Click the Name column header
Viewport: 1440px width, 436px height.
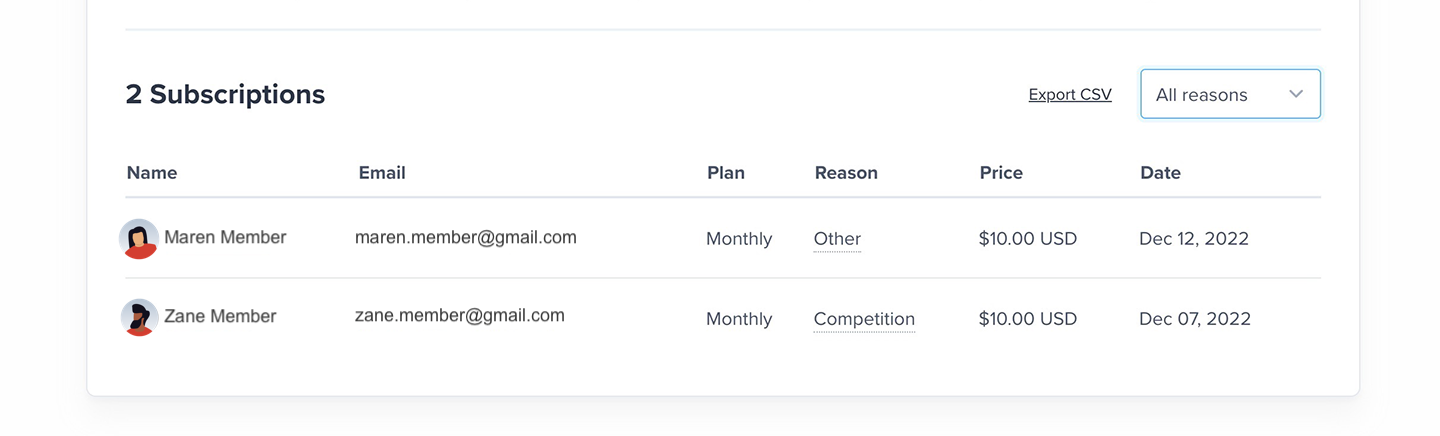click(152, 173)
